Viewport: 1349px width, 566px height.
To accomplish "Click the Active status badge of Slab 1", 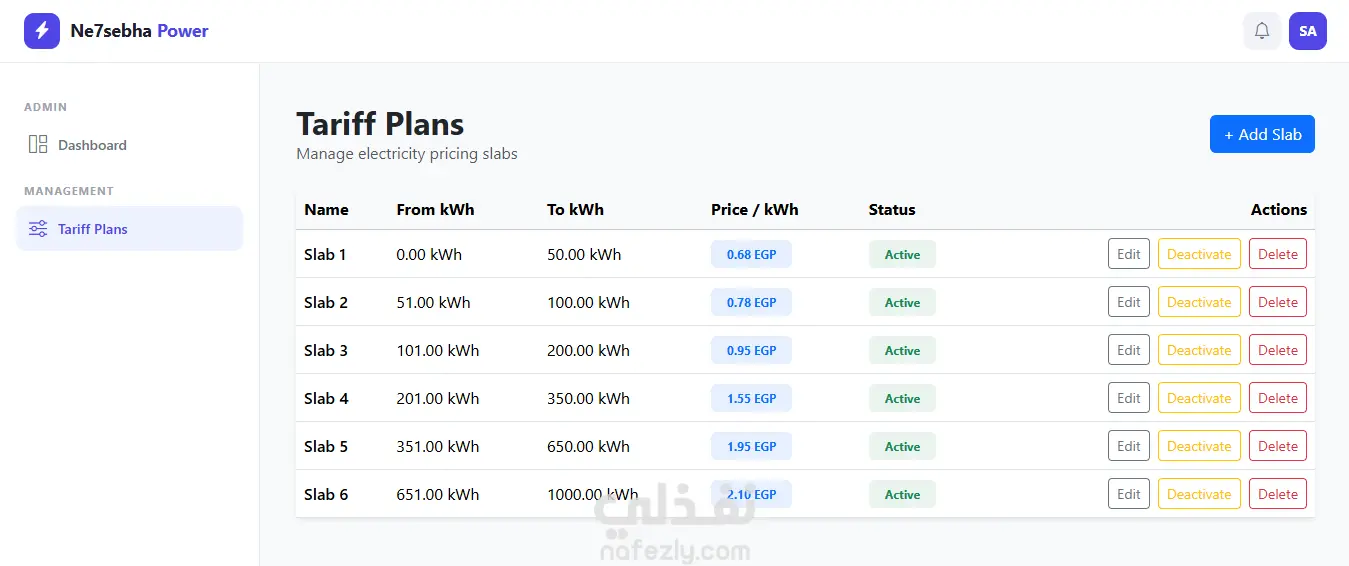I will point(902,254).
